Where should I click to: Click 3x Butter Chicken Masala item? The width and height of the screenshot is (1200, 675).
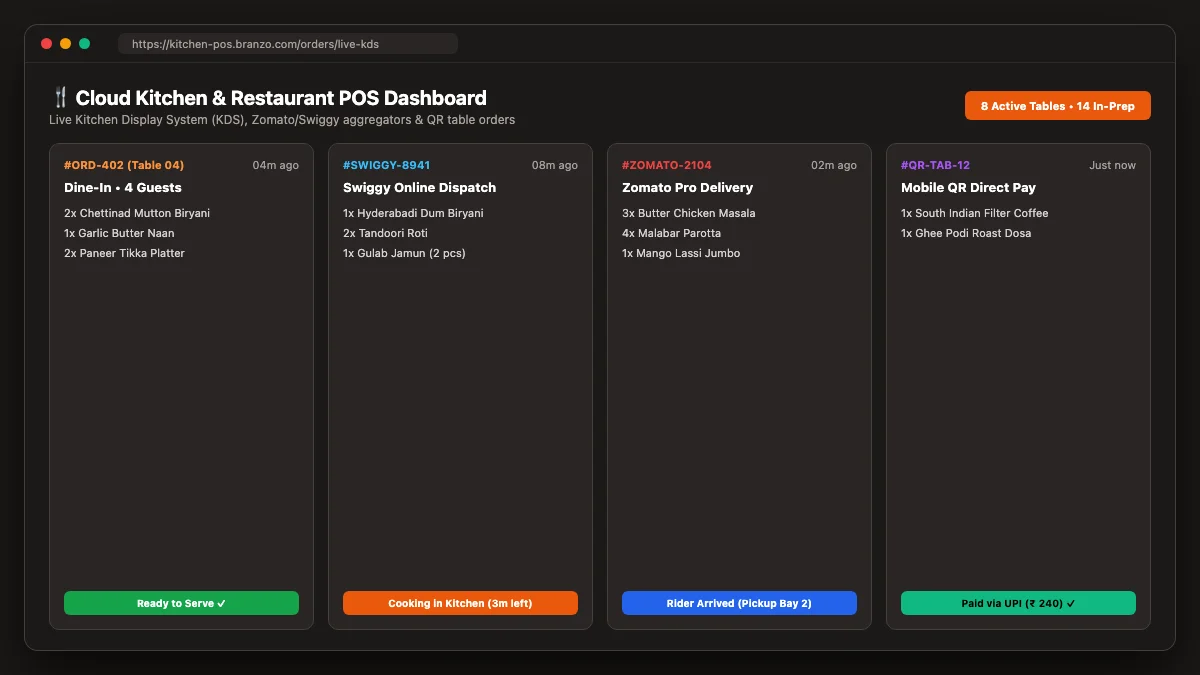coord(689,213)
